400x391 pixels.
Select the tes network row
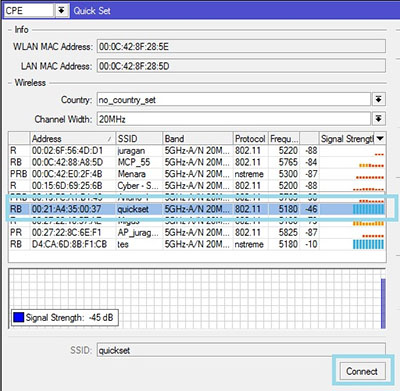click(x=197, y=244)
